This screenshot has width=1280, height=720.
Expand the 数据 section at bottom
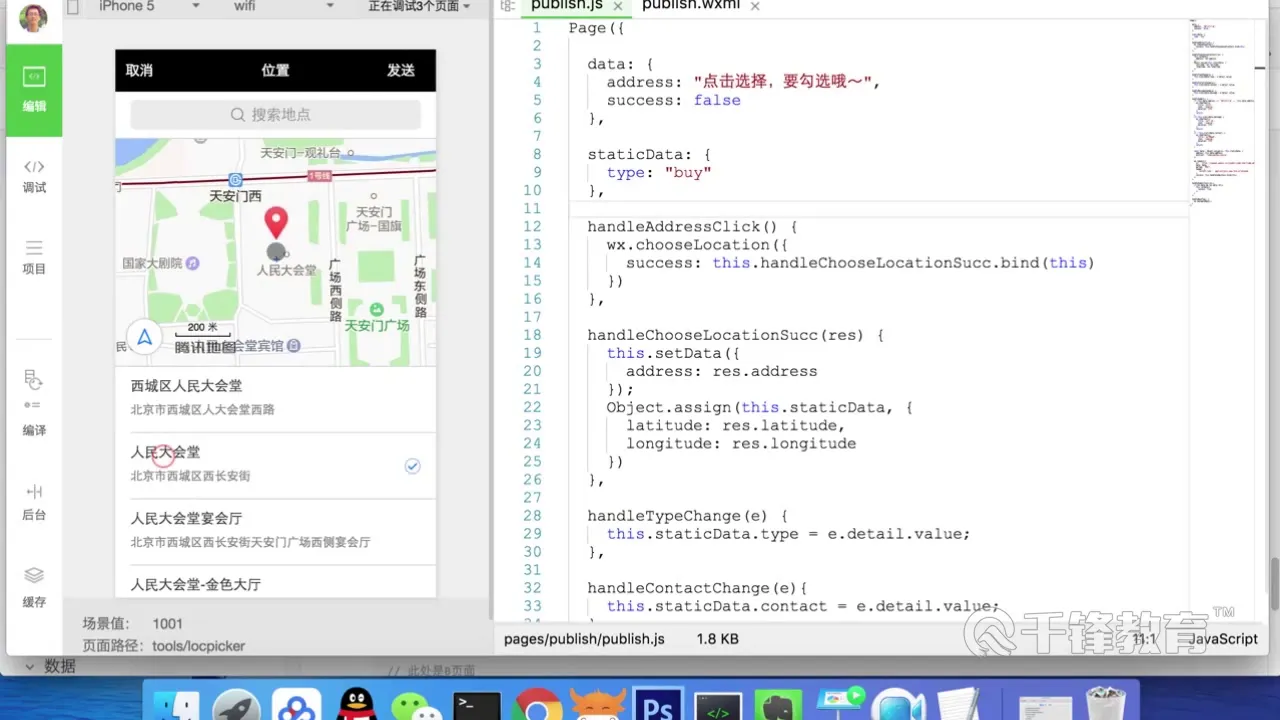50,666
